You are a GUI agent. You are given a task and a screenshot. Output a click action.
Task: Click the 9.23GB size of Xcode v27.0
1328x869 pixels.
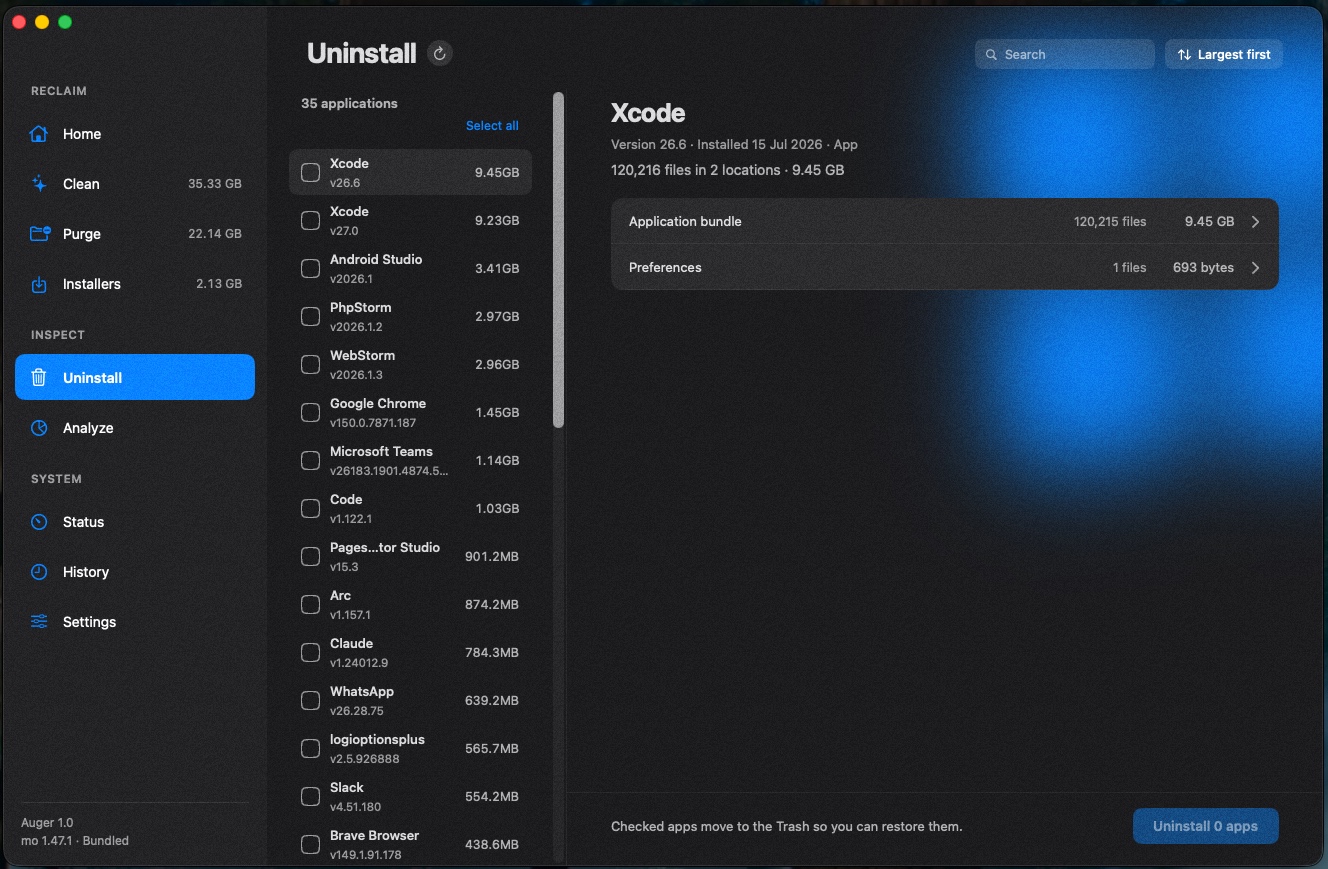point(497,221)
